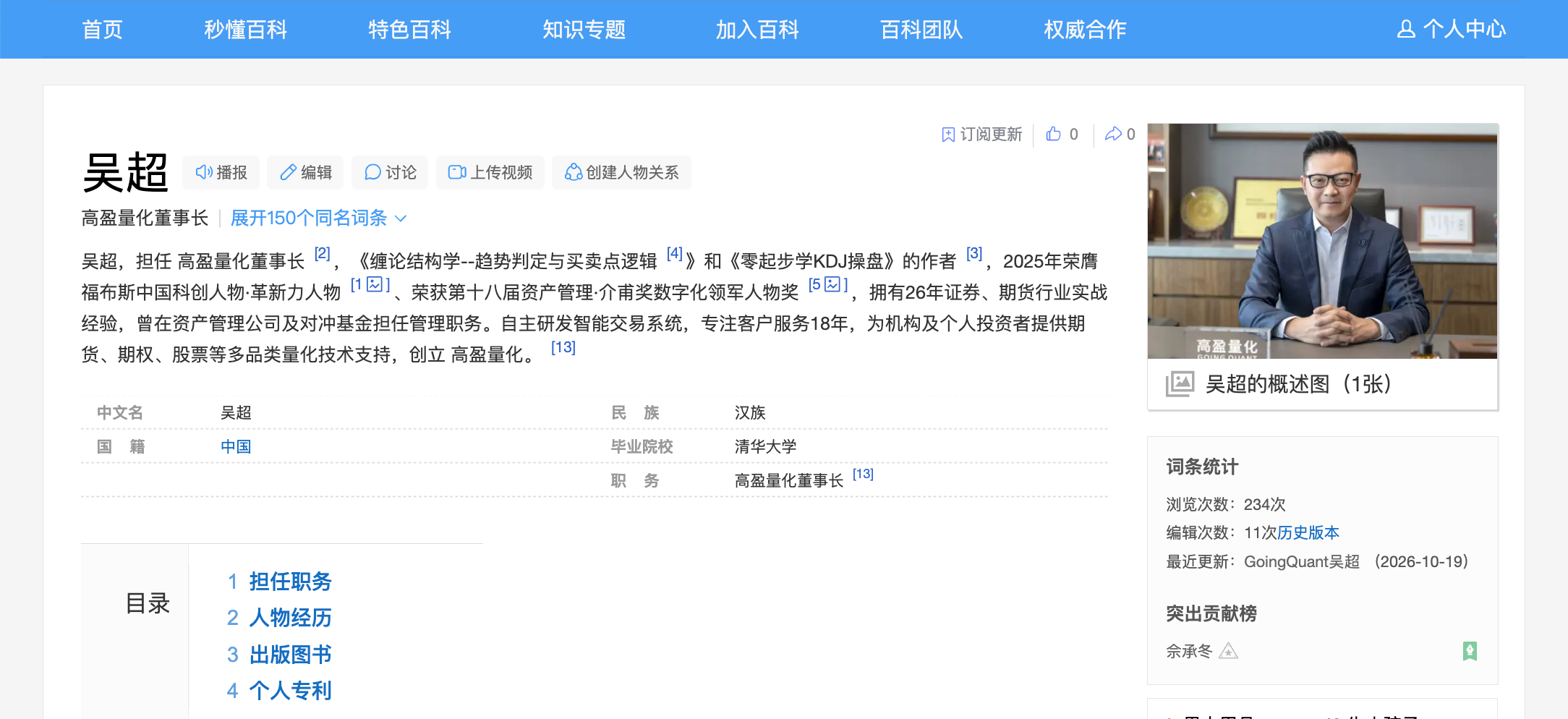Viewport: 1568px width, 719px height.
Task: Open 加入百科 navigation item
Action: (x=757, y=29)
